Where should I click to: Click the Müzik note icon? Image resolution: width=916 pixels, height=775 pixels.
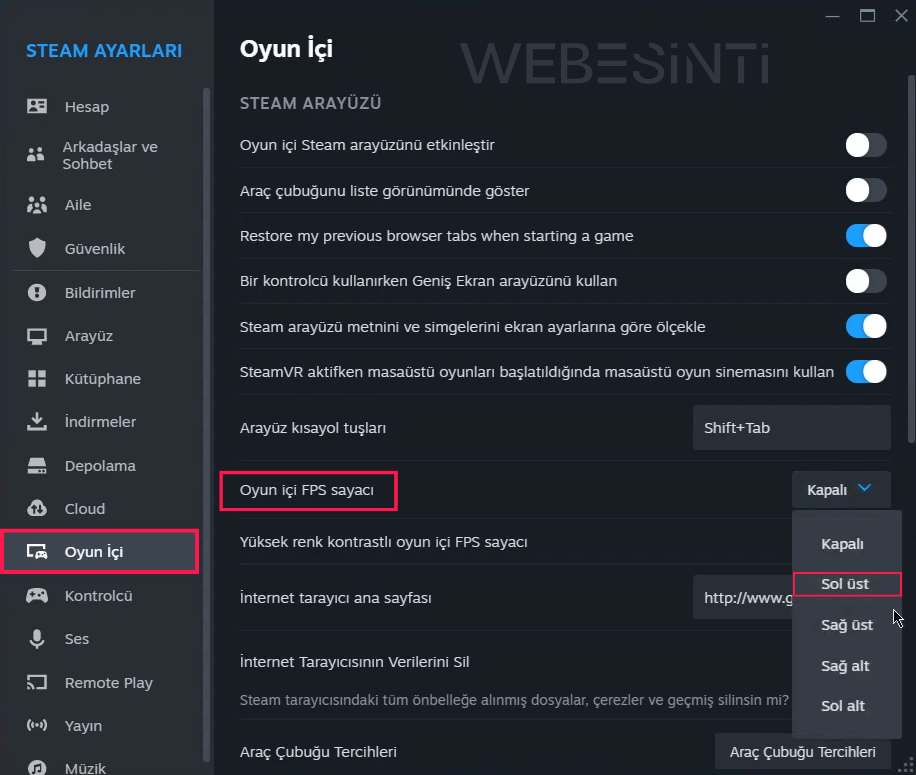[x=37, y=767]
